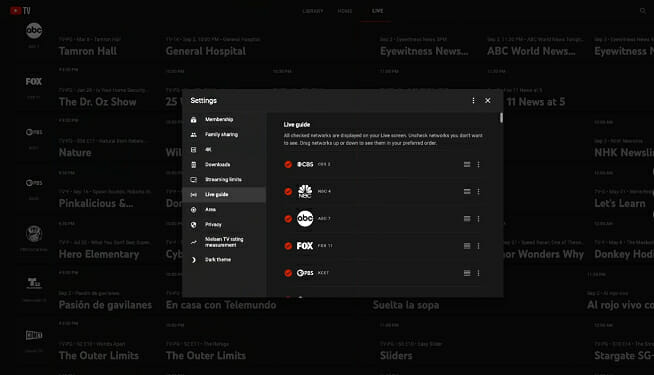This screenshot has width=654, height=375.
Task: Click the Dark theme moon icon
Action: point(194,260)
